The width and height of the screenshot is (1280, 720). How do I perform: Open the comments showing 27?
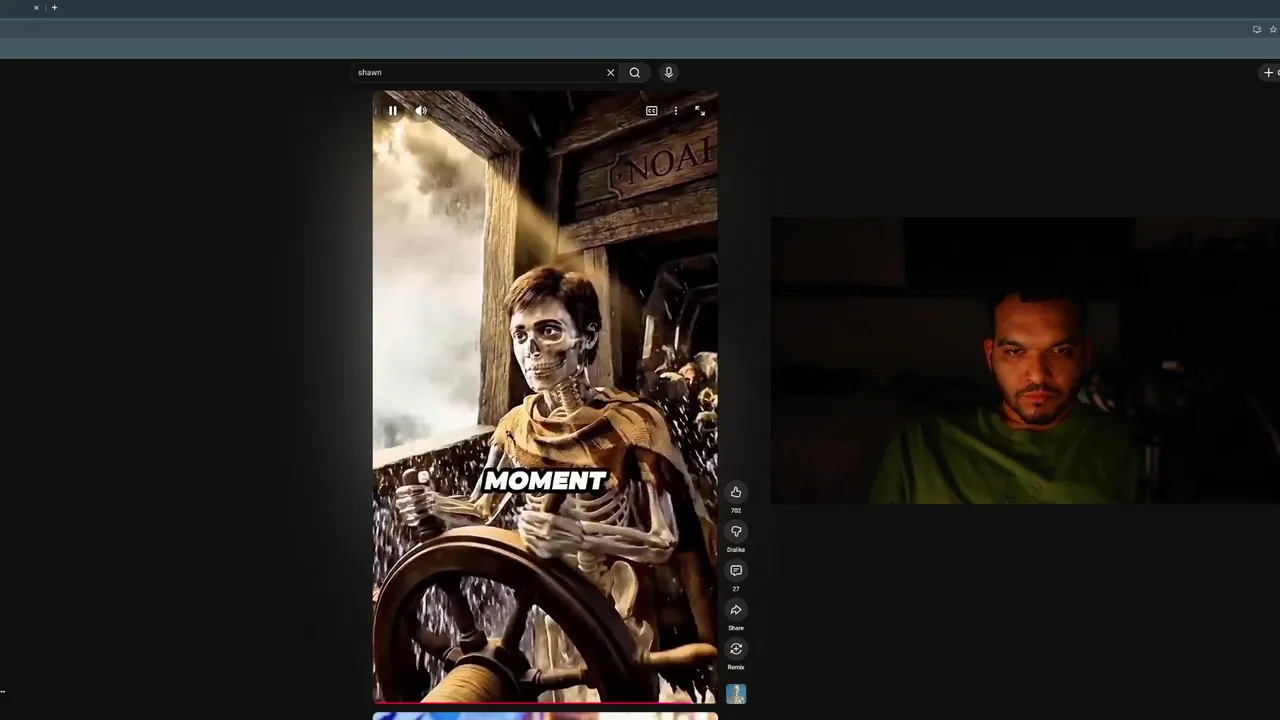click(736, 570)
